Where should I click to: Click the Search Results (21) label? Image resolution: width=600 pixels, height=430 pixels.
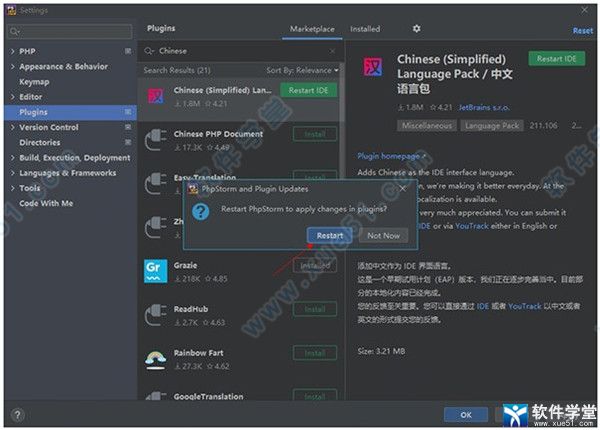point(177,70)
